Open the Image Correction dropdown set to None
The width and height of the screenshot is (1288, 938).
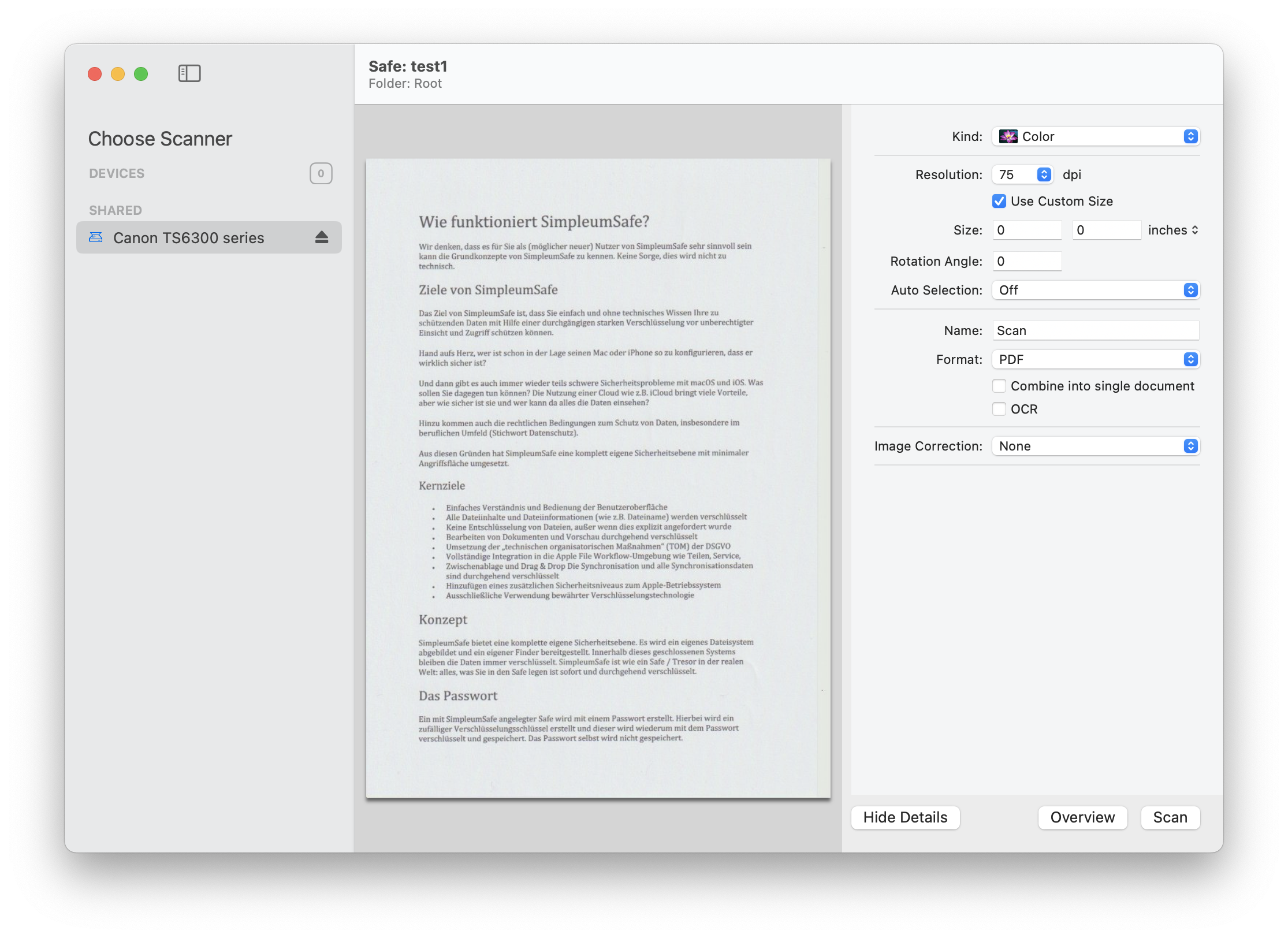1096,446
